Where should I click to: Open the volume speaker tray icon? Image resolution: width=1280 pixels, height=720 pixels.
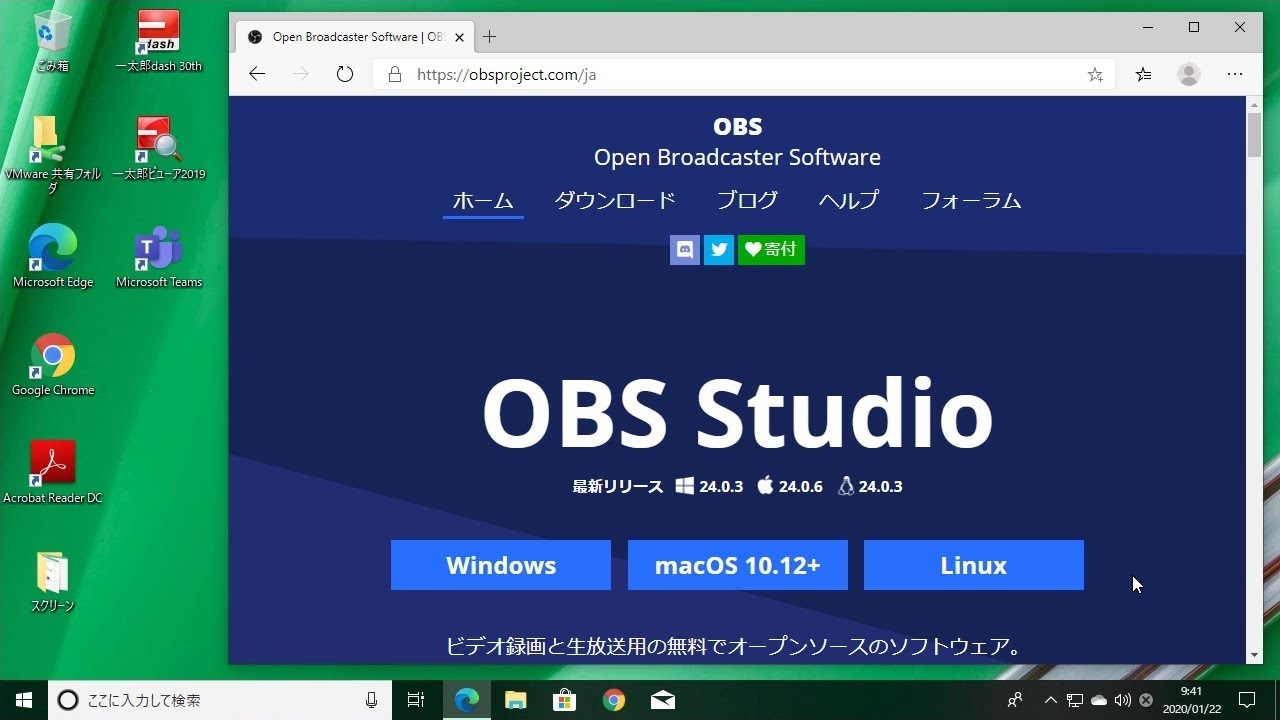pos(1123,700)
